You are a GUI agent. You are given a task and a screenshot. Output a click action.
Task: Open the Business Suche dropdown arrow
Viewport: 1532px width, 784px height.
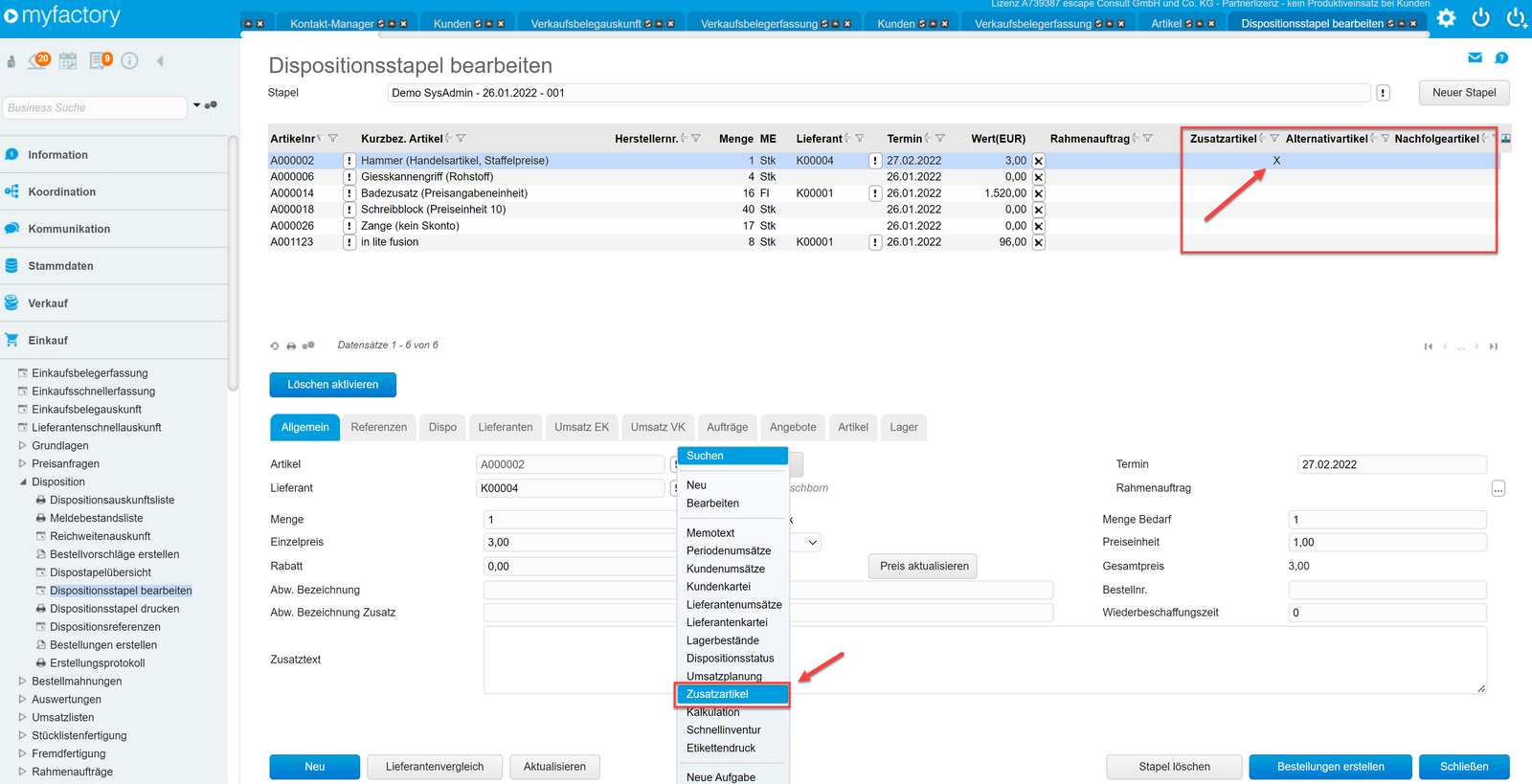pos(196,105)
